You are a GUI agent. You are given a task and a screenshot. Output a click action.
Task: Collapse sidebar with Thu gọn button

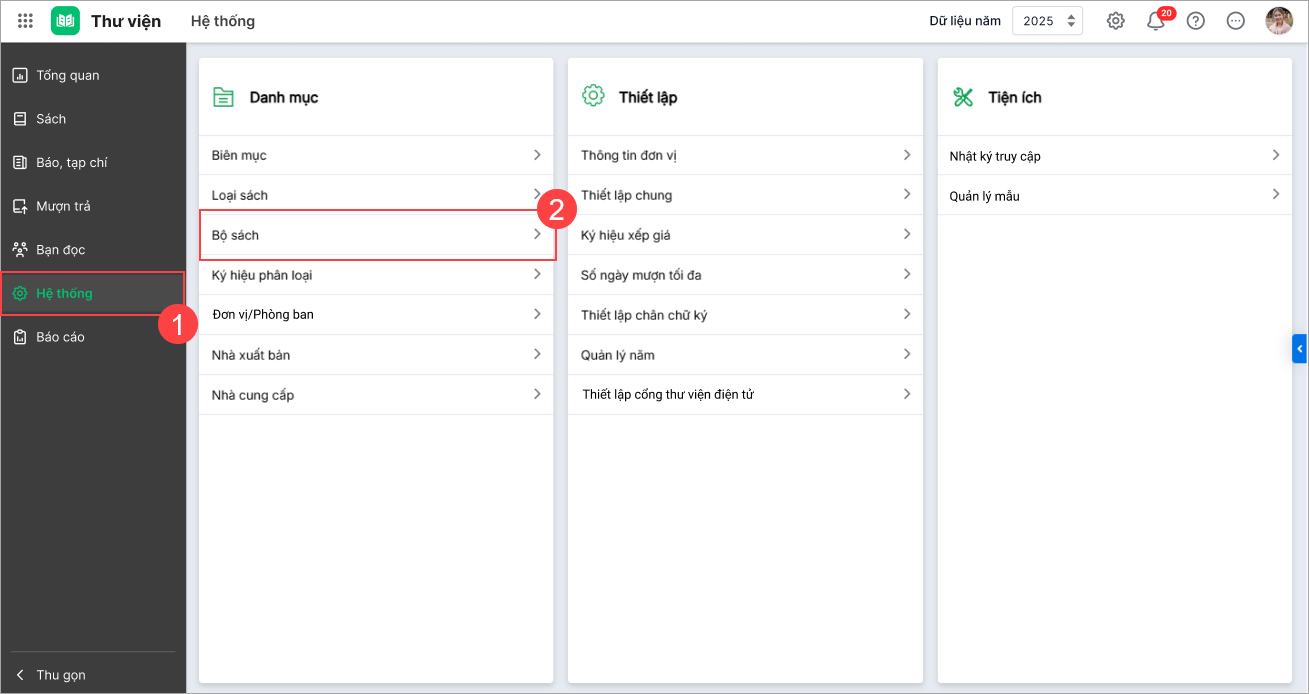(x=60, y=675)
